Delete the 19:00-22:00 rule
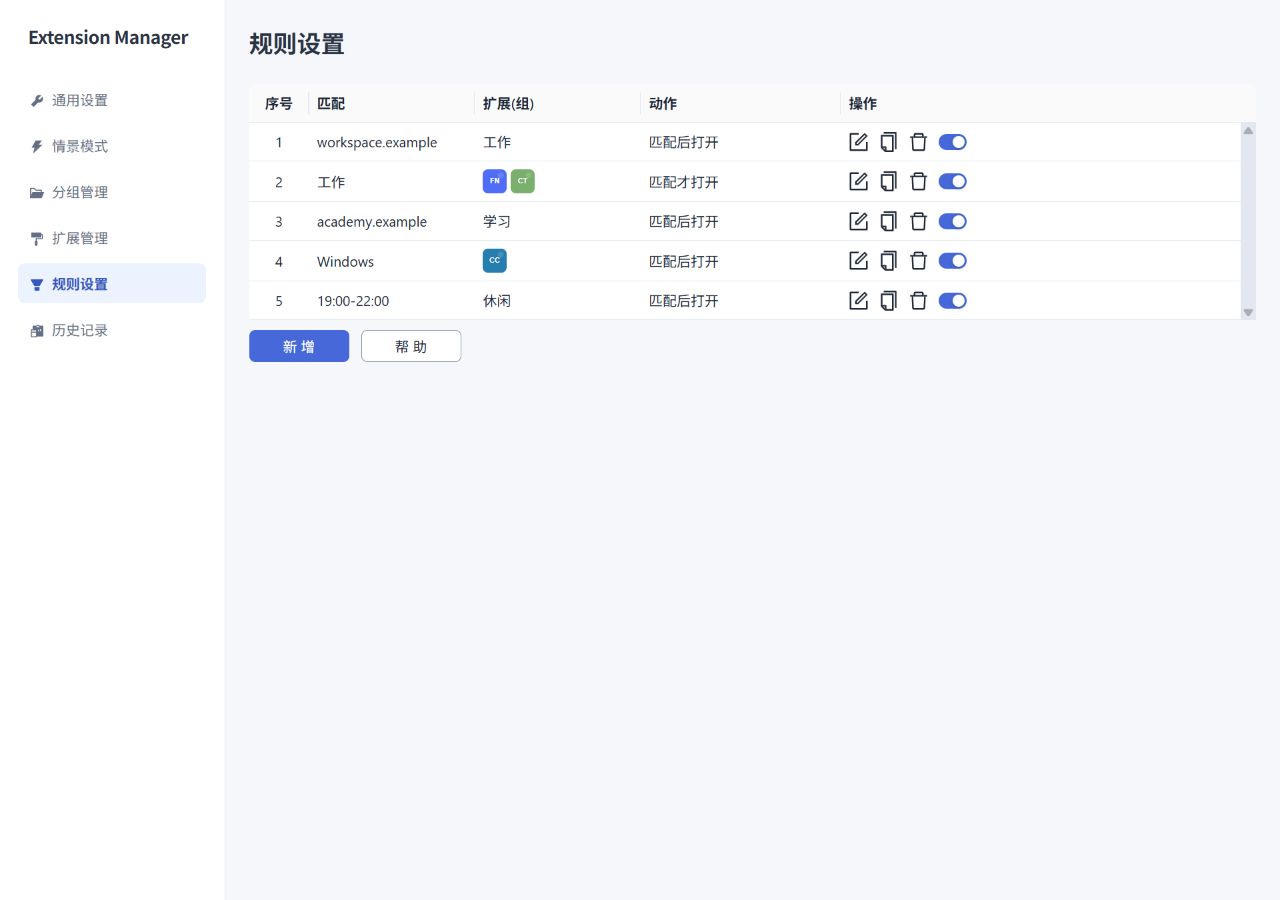 point(918,300)
